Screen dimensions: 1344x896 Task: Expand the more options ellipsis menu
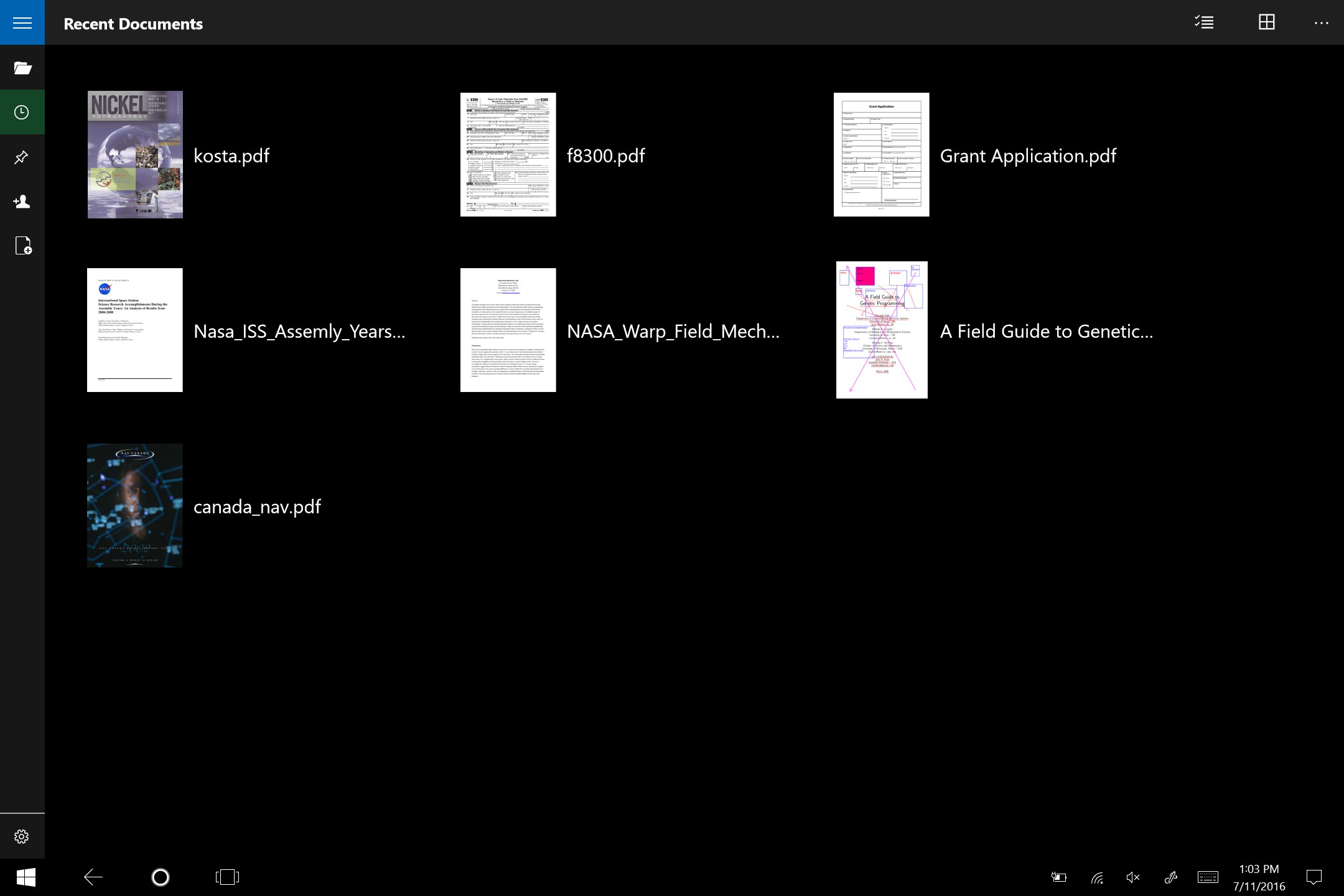[1321, 23]
